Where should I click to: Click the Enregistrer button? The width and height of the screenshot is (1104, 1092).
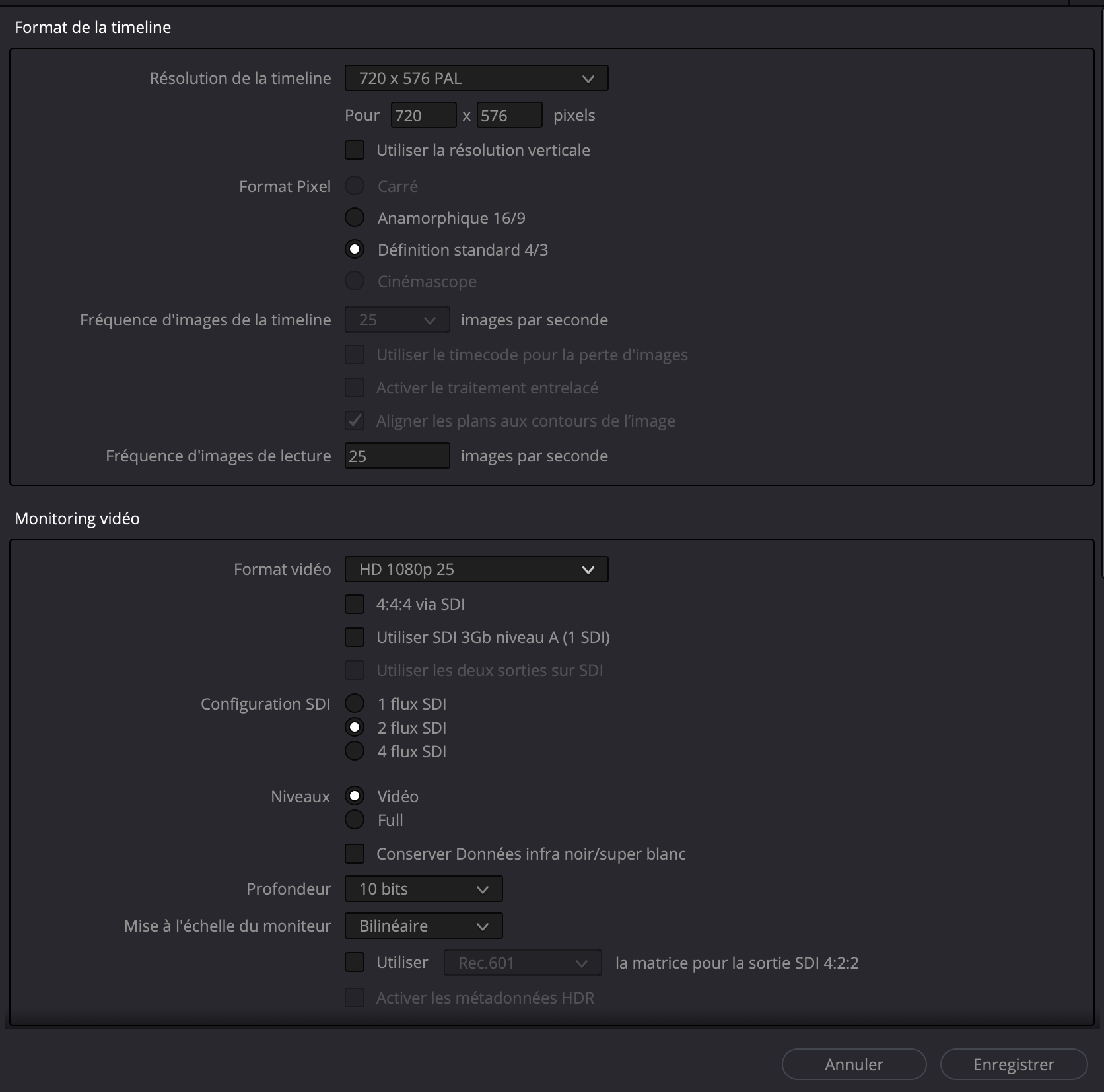tap(1014, 1064)
